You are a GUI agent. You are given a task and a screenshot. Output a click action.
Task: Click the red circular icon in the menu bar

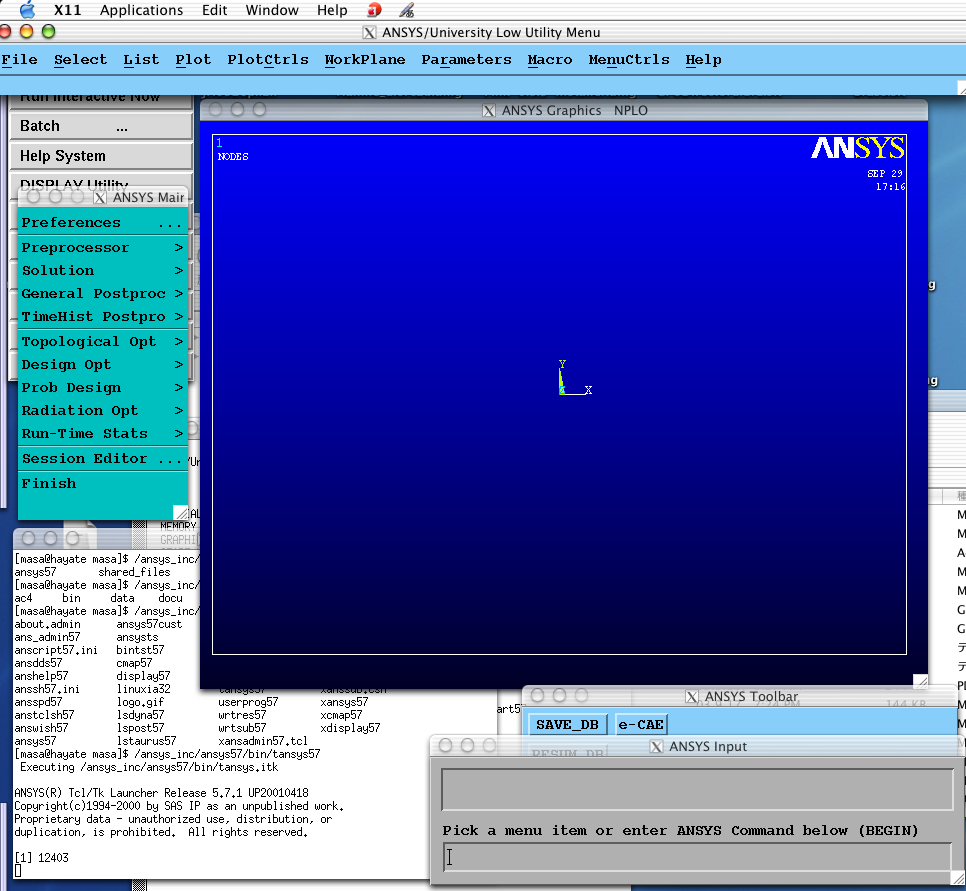click(x=374, y=10)
